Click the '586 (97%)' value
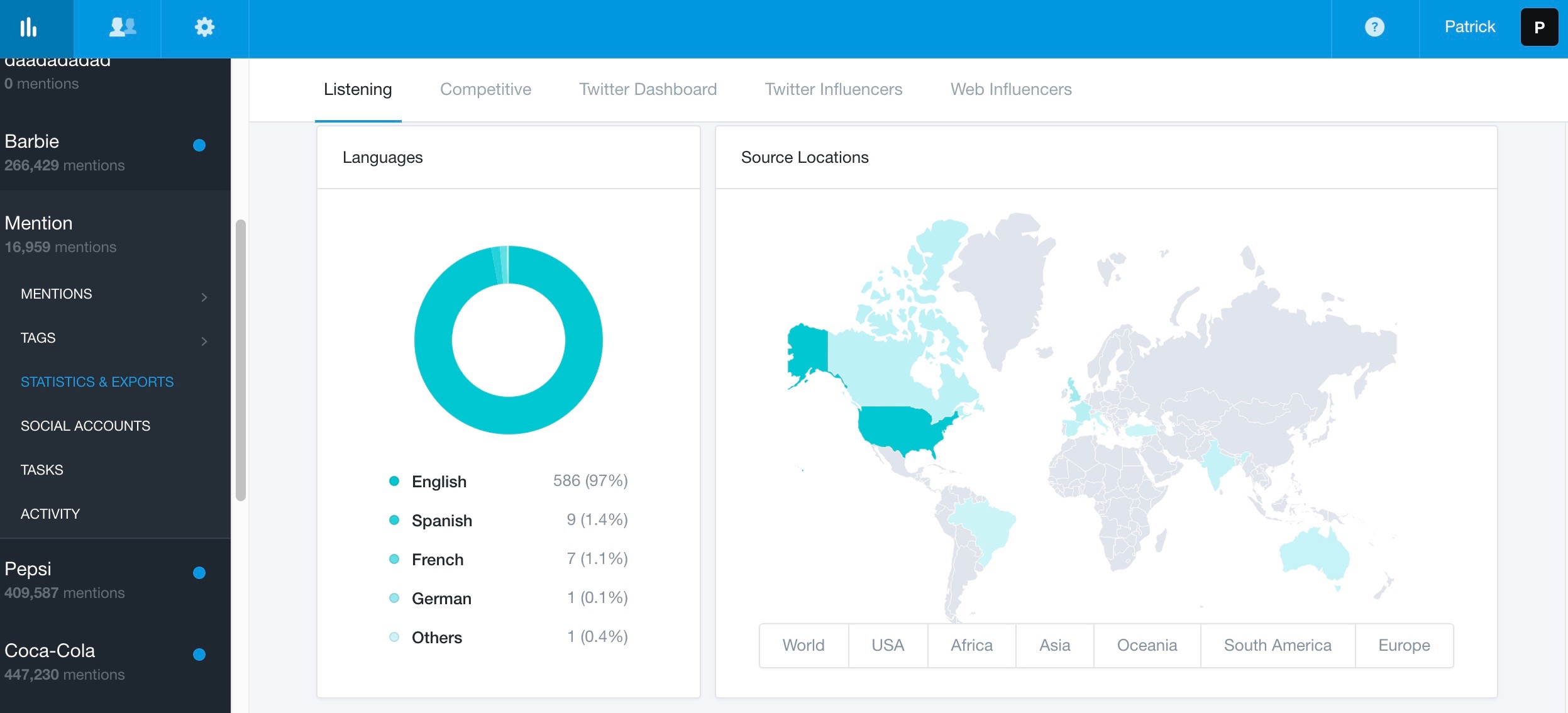 [x=590, y=481]
